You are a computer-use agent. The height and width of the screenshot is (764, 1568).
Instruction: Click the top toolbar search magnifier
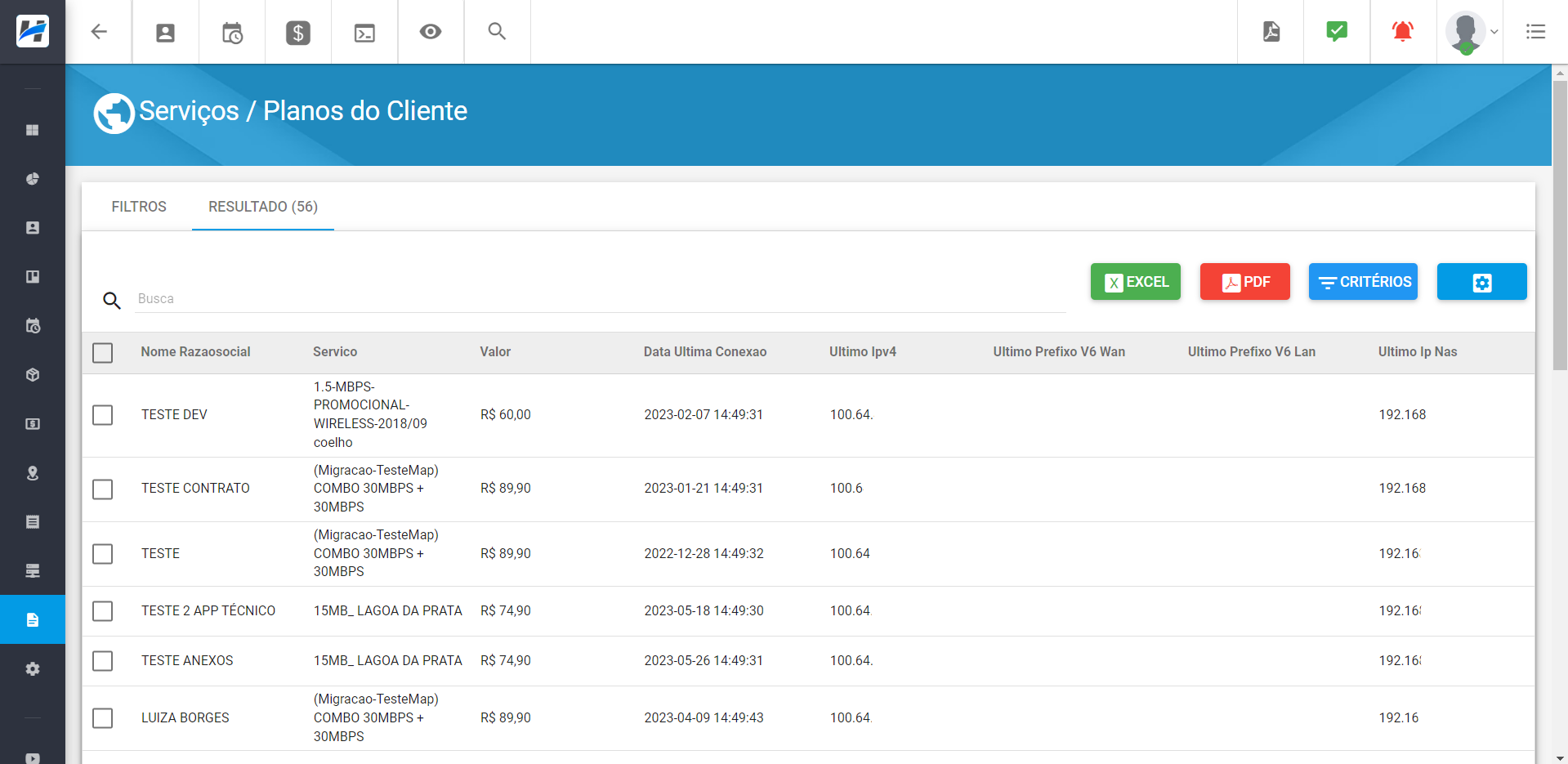[x=497, y=31]
